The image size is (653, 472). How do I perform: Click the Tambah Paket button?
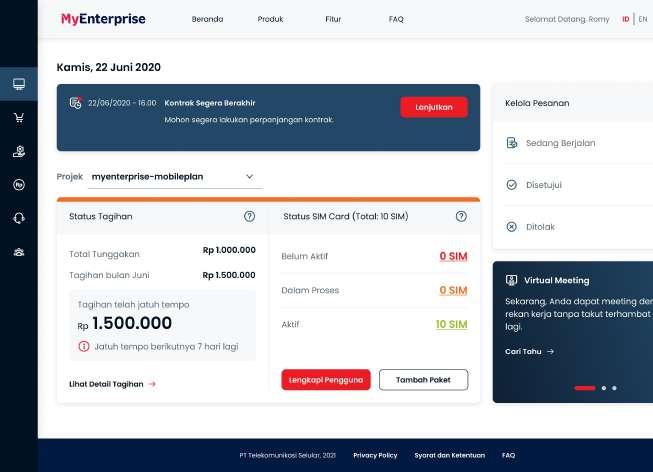coord(424,380)
